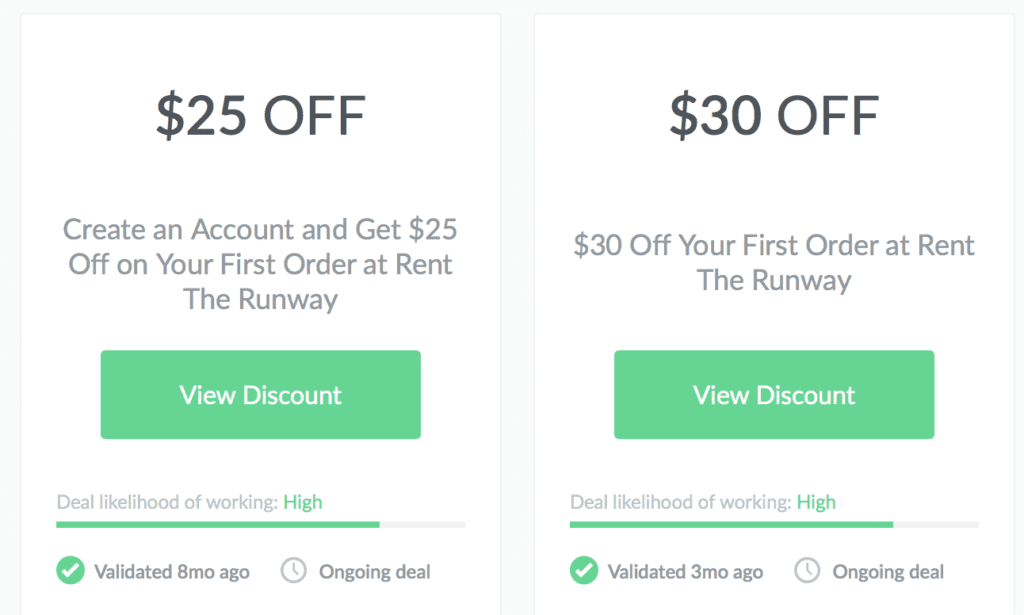
Task: Click the "$30 Off Your First Order" description
Action: 774,263
